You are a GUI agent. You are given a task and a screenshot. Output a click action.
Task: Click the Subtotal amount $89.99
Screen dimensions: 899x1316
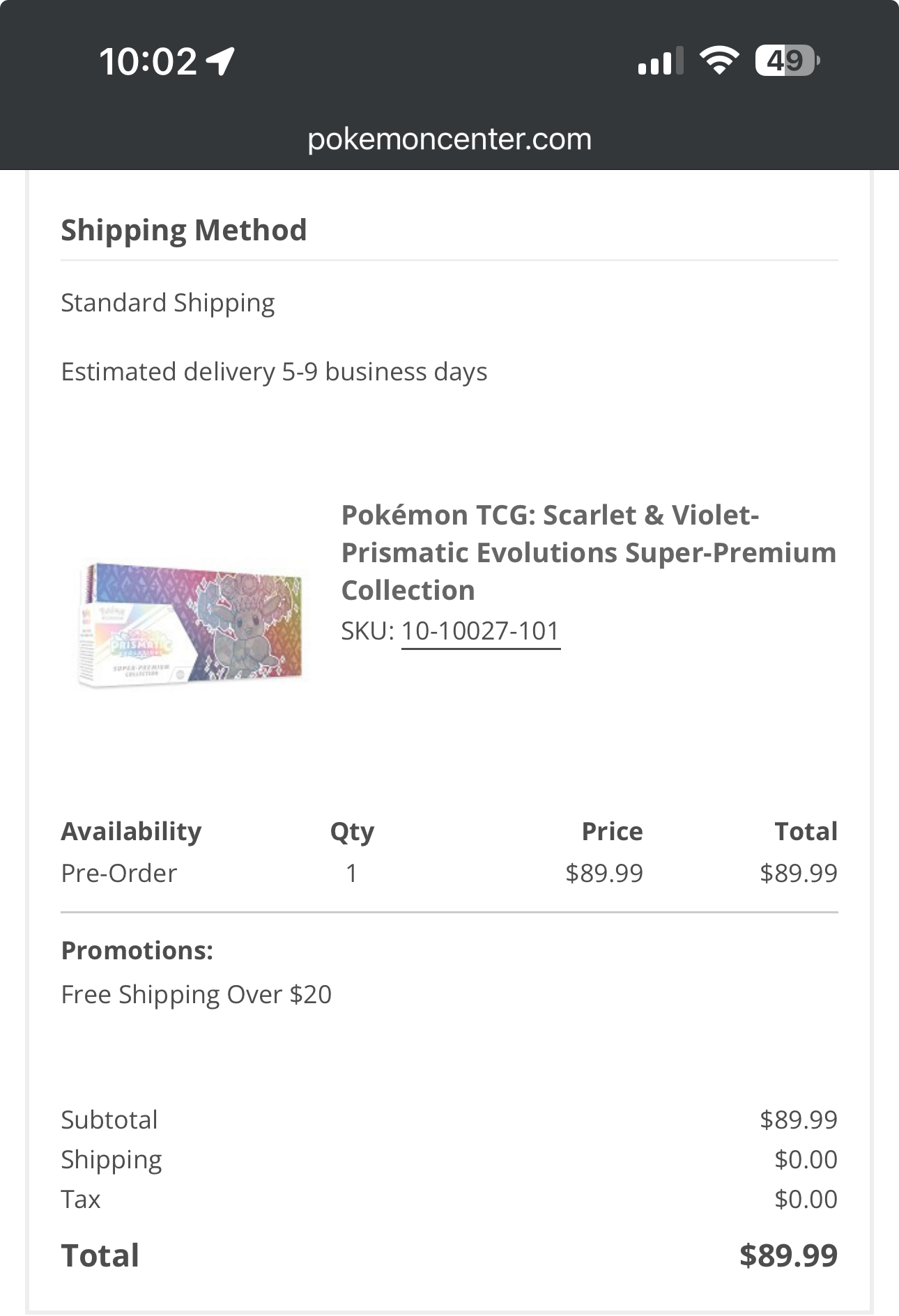pyautogui.click(x=799, y=1120)
